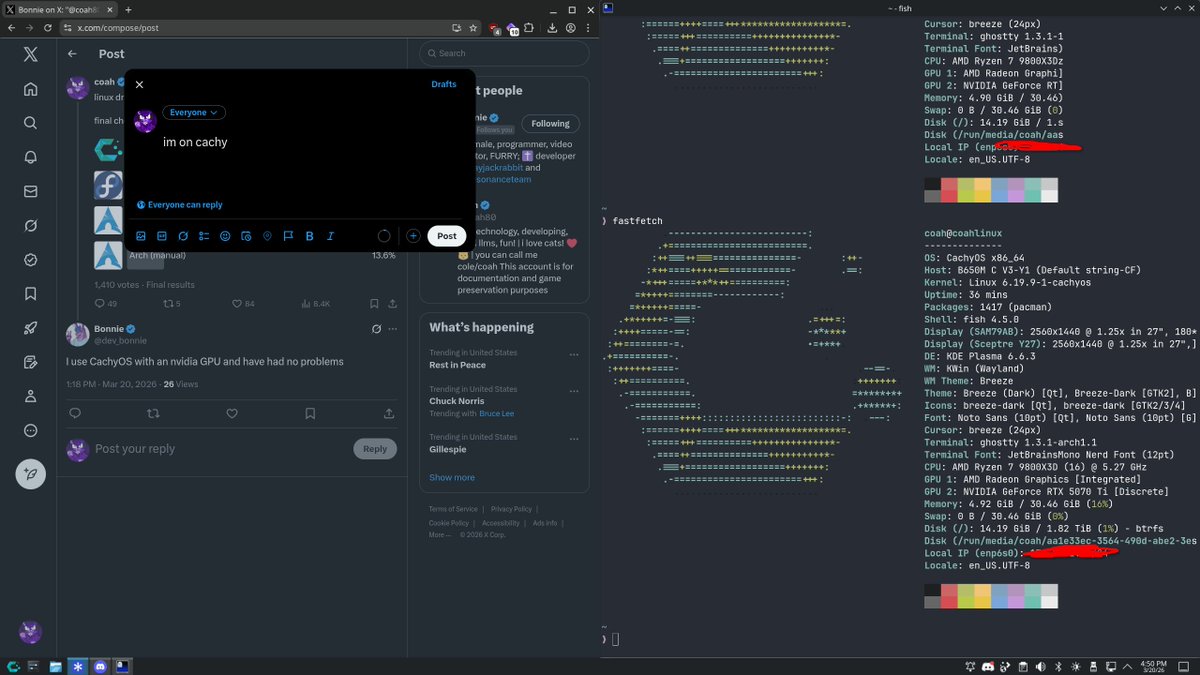Click the round compose post button in sidebar
The width and height of the screenshot is (1200, 675).
pos(31,474)
